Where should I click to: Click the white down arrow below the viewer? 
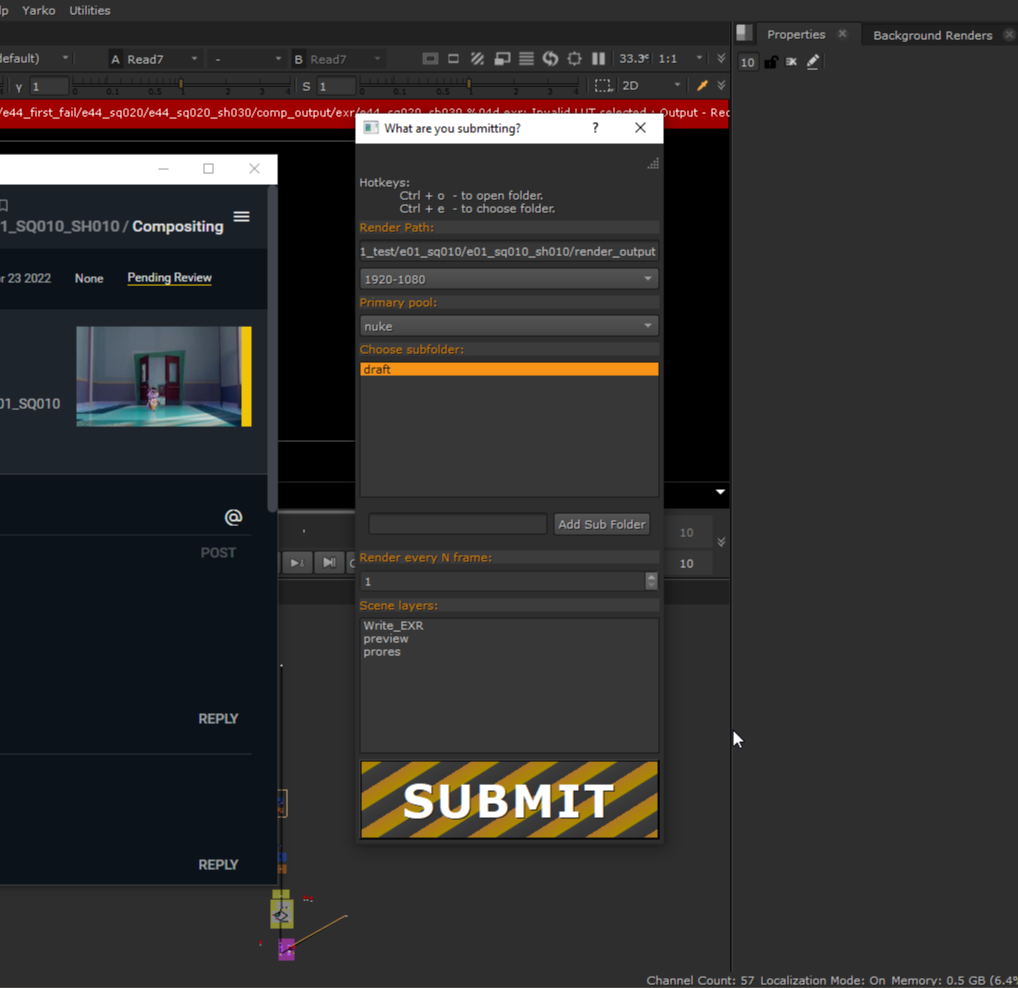720,492
